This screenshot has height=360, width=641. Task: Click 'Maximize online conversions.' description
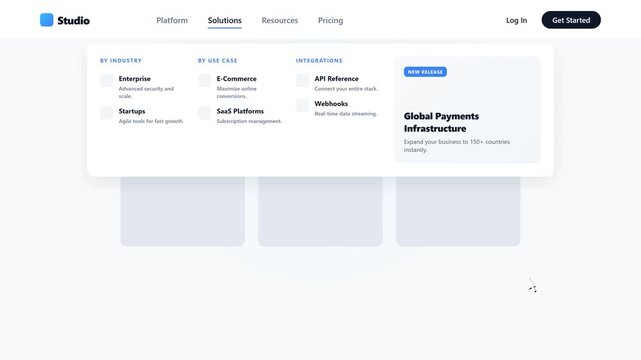coord(237,92)
